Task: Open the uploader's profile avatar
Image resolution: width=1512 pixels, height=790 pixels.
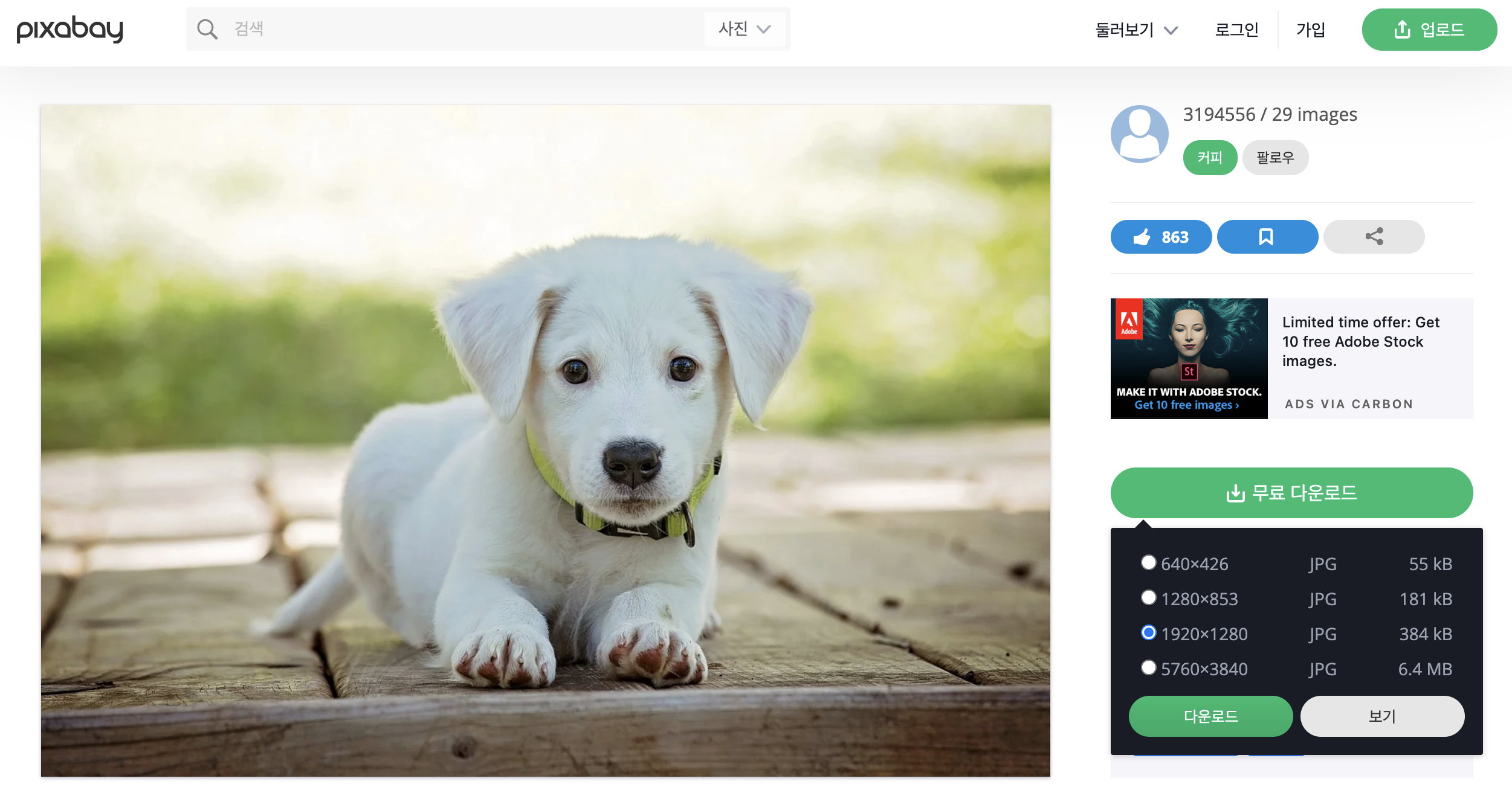Action: click(x=1139, y=134)
